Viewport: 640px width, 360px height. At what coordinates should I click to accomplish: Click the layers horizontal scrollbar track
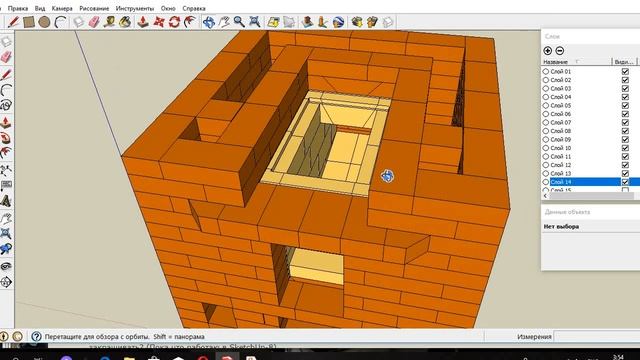[x=592, y=196]
